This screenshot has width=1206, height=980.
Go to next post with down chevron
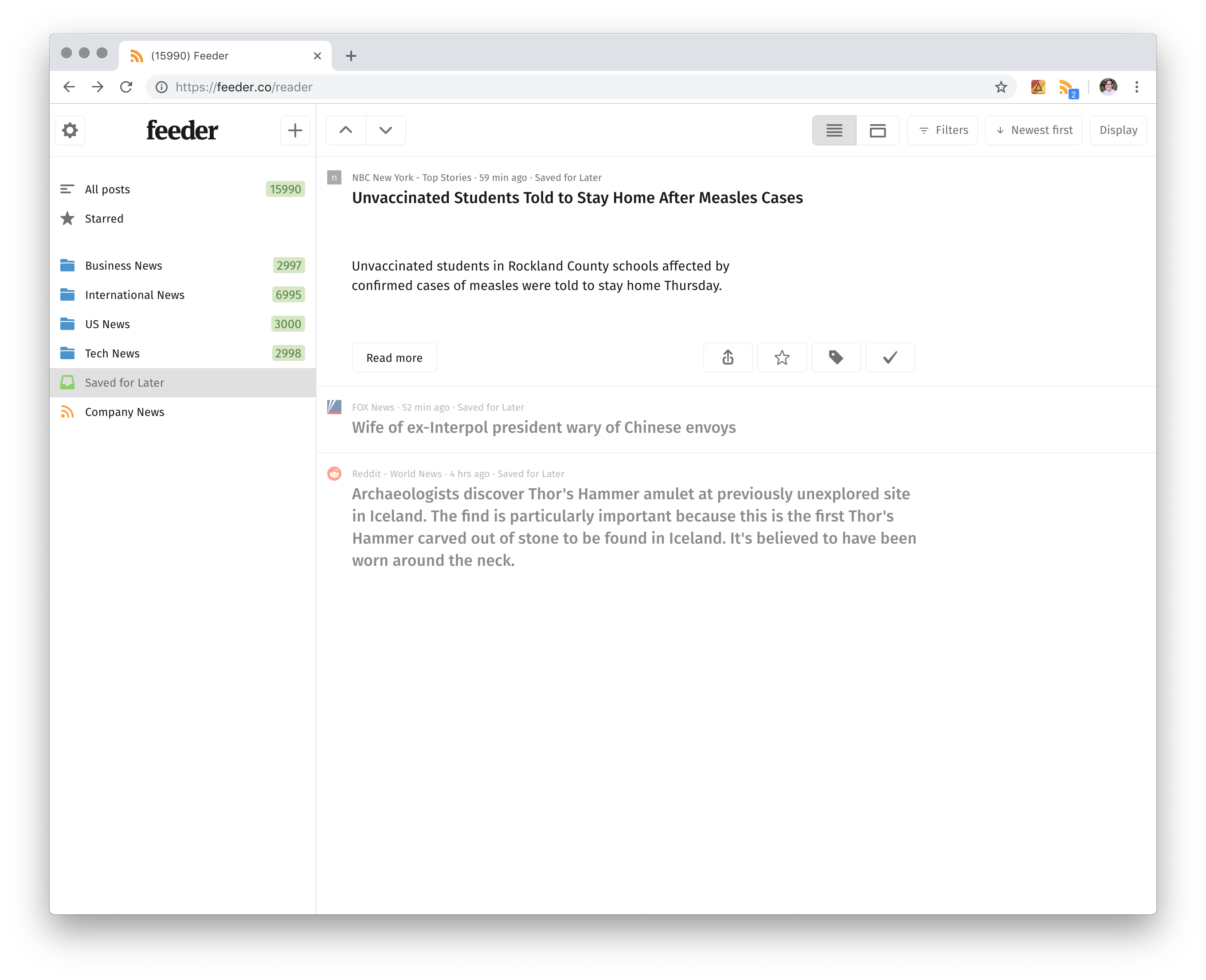385,130
